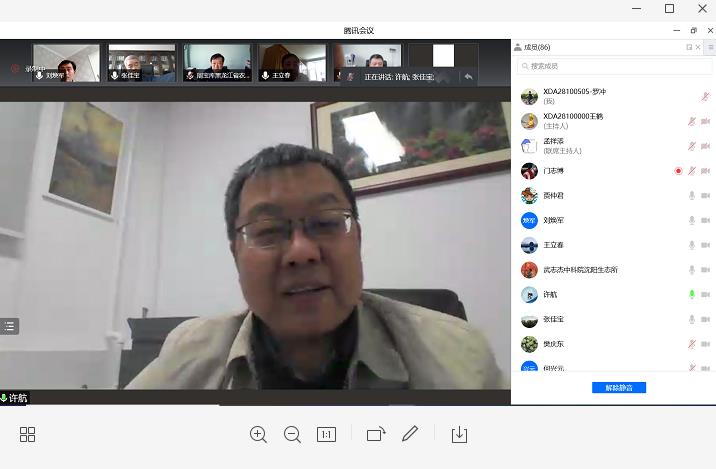The height and width of the screenshot is (469, 716).
Task: Select member 王立春 in the list
Action: coord(553,245)
